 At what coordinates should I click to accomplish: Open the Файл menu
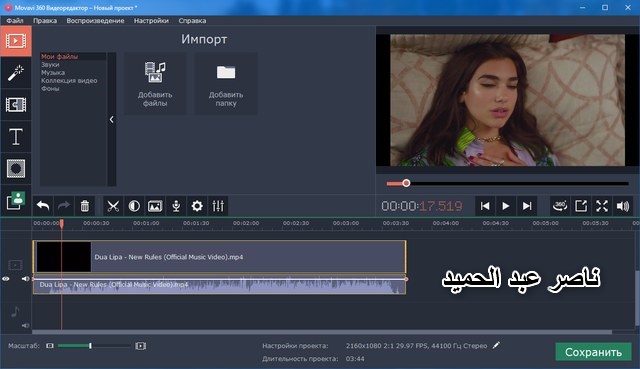coord(15,20)
